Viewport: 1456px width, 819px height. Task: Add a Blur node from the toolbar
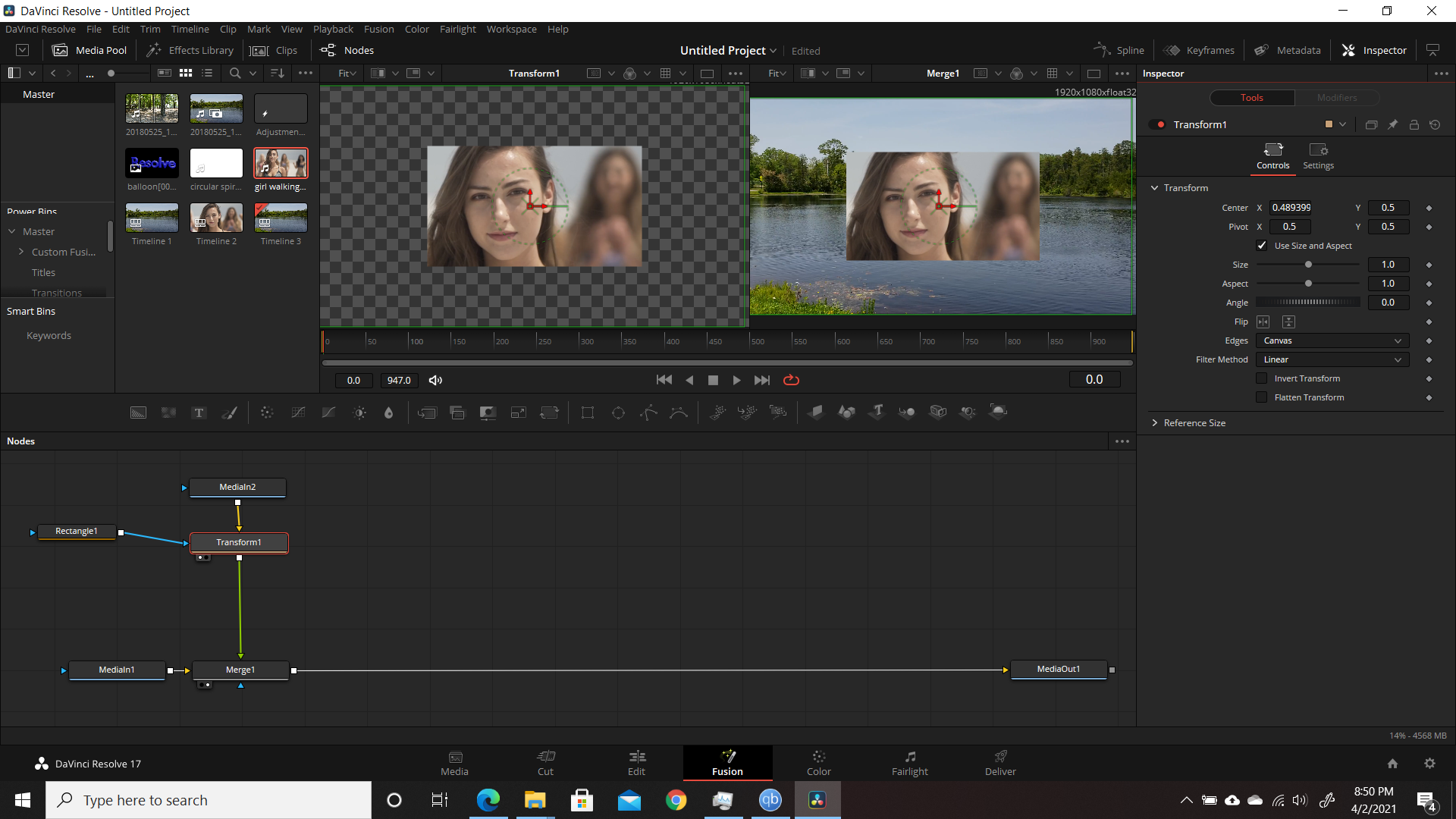tap(389, 413)
